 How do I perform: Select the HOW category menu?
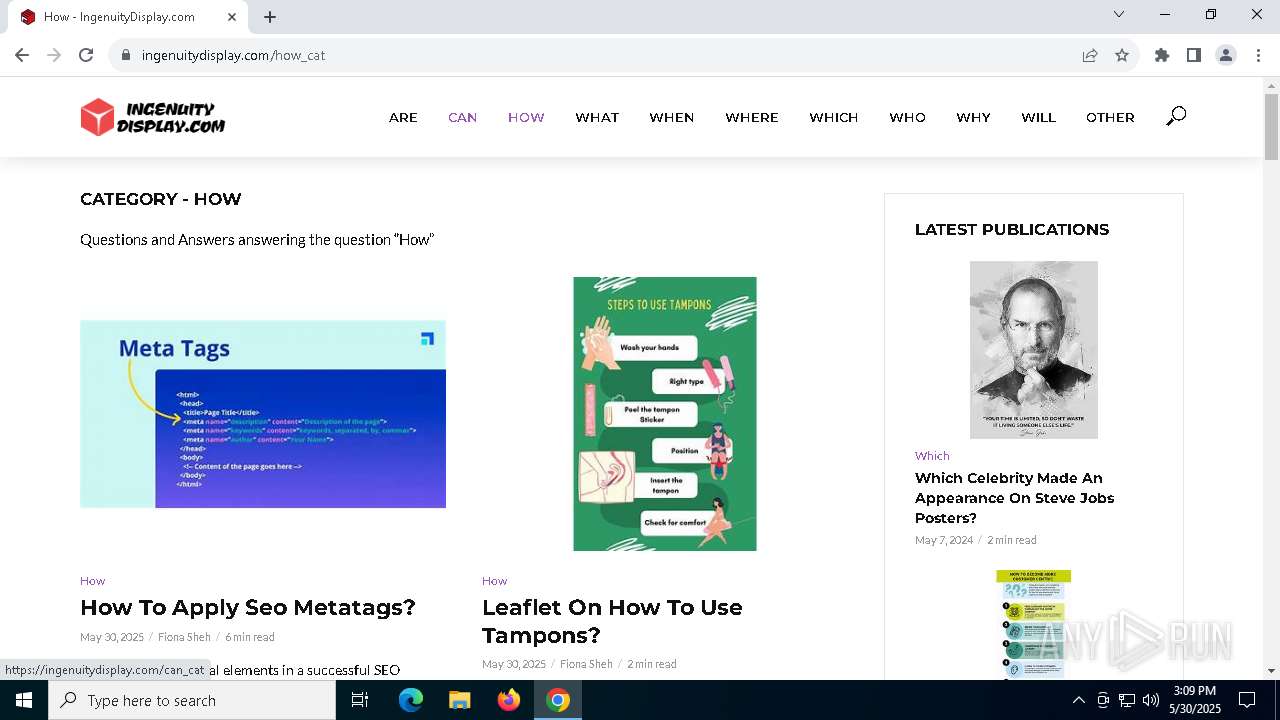tap(526, 117)
